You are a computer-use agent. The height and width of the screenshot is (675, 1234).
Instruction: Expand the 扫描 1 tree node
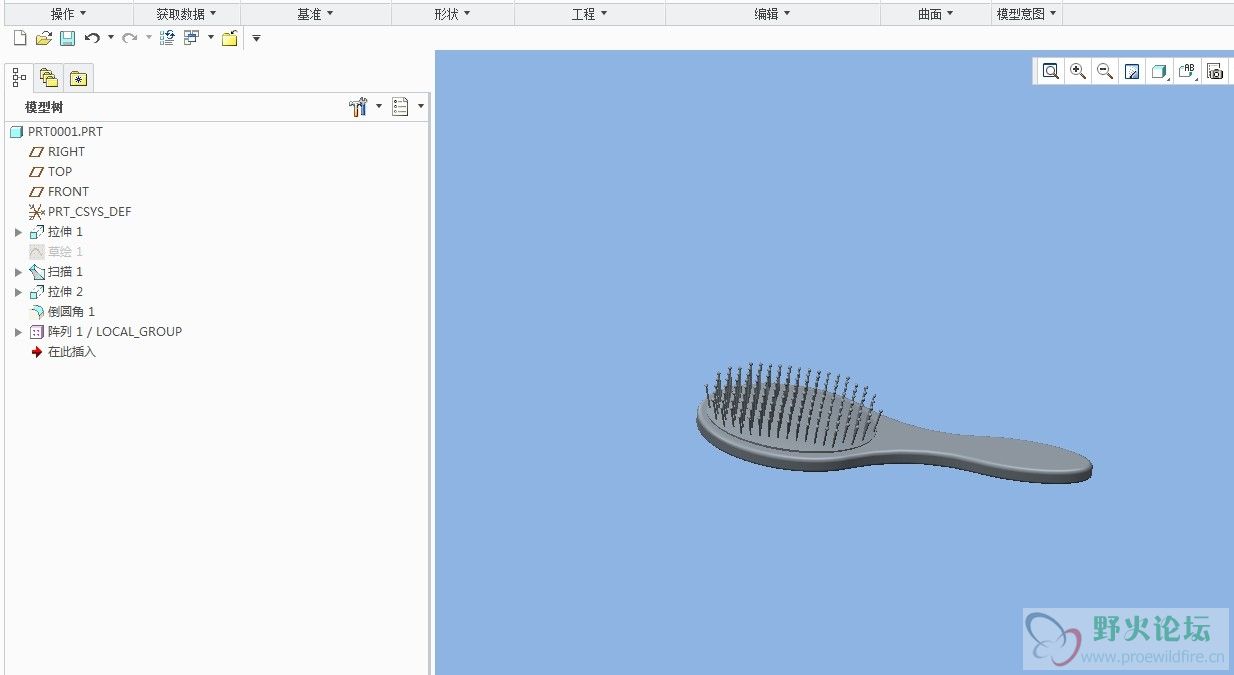point(18,272)
